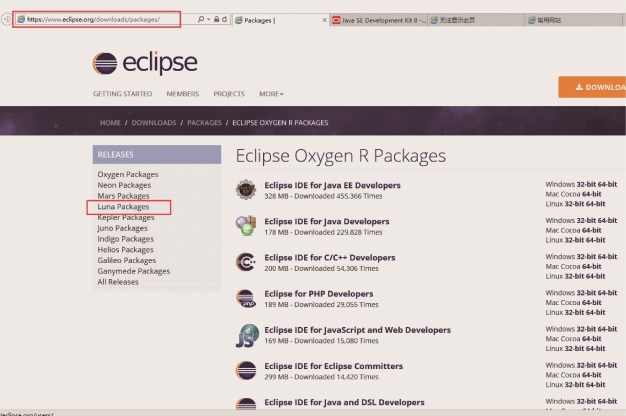Screen dimensions: 626x416
Task: Click the Eclipse logo
Action: click(x=145, y=63)
